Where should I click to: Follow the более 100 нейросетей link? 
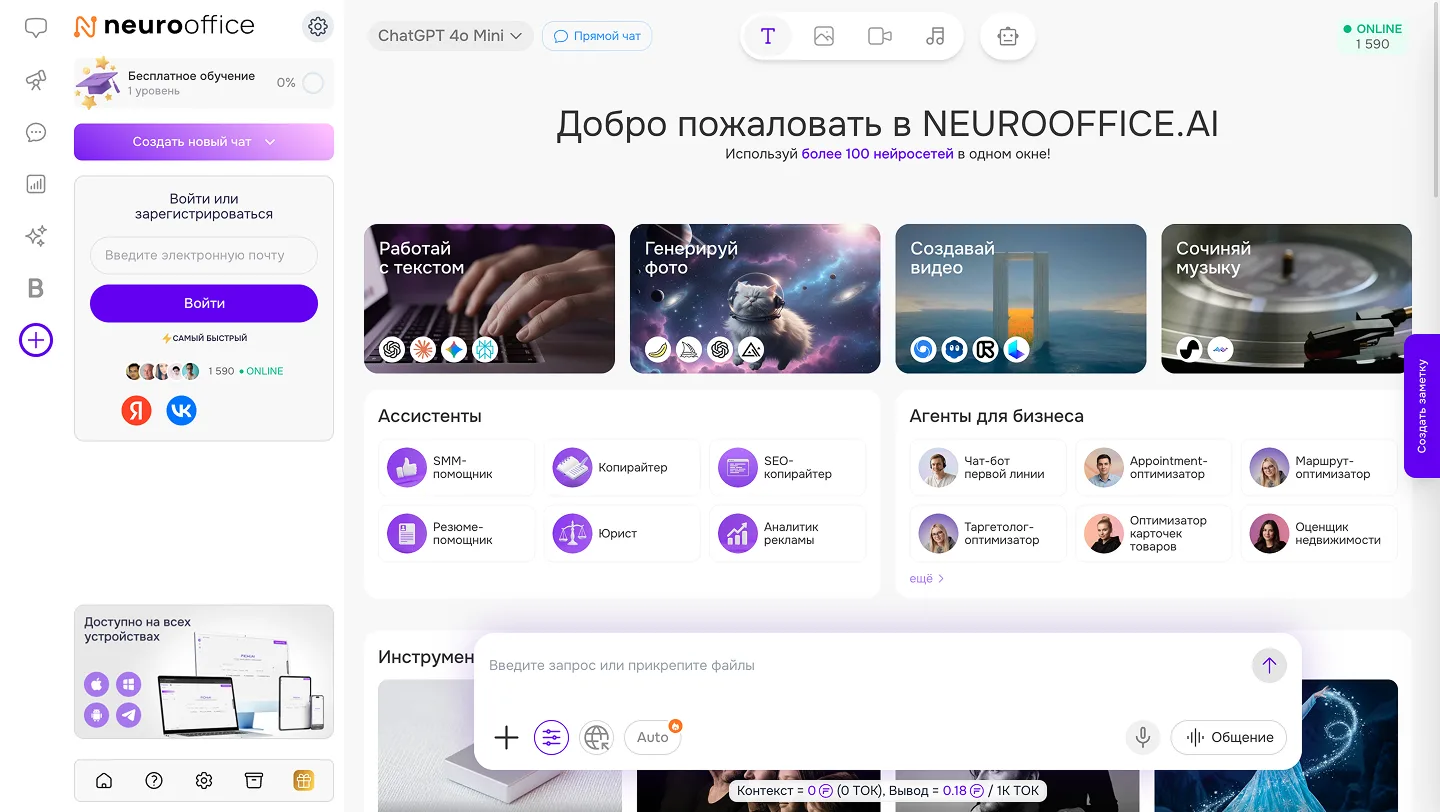point(877,154)
